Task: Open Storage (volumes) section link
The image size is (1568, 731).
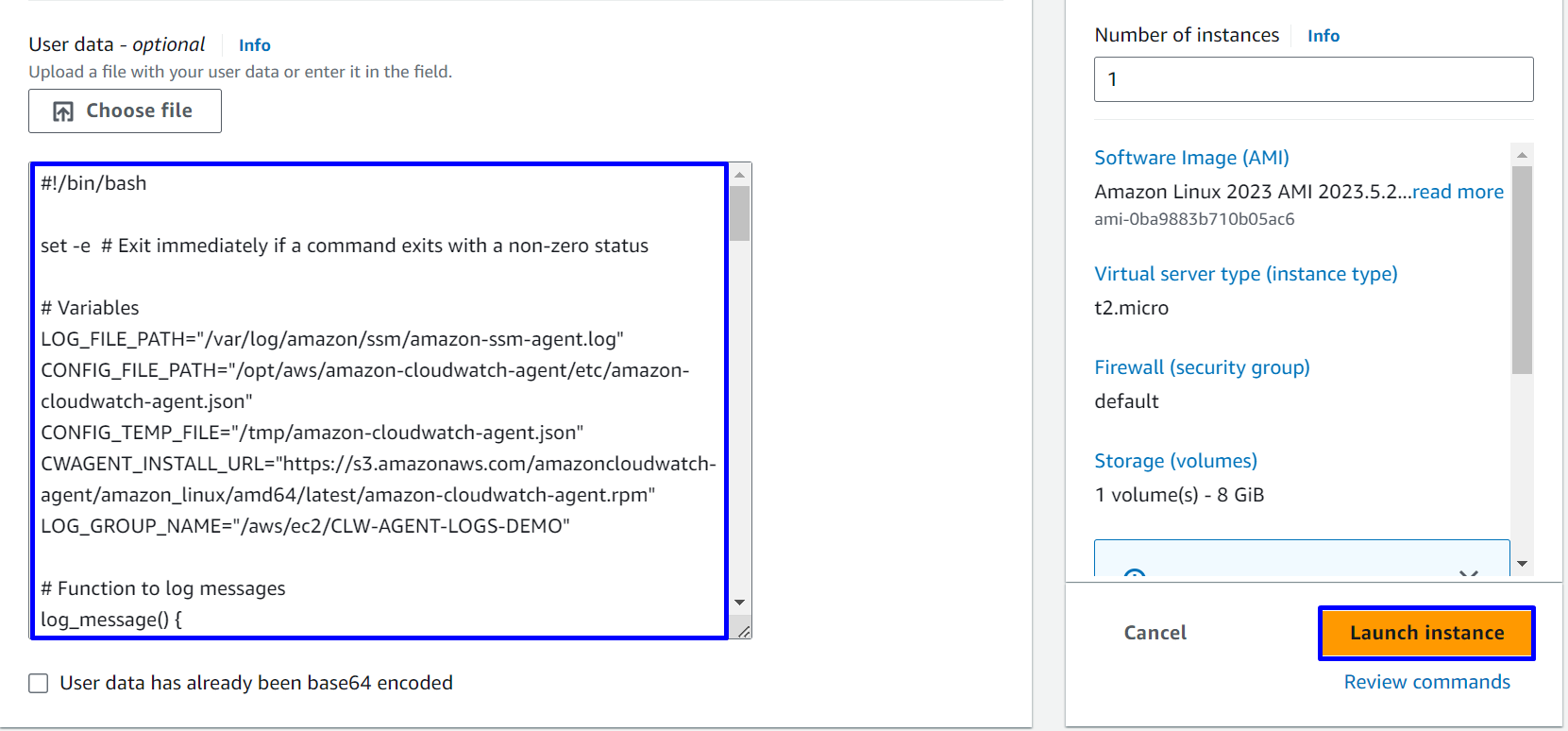Action: pyautogui.click(x=1175, y=461)
